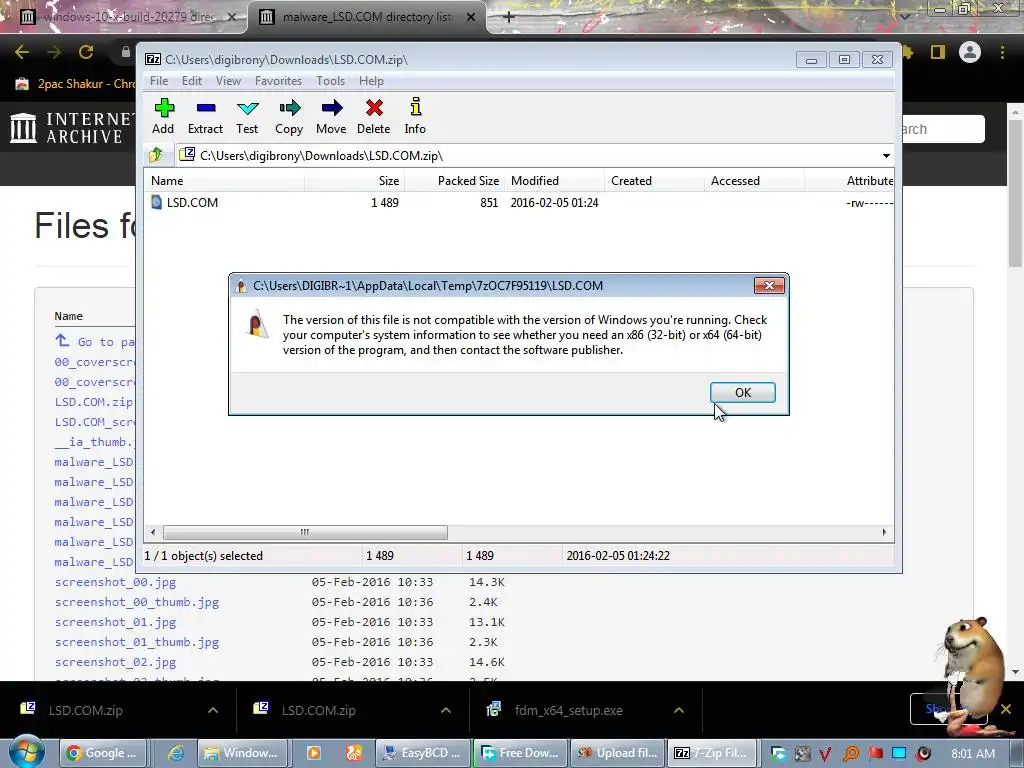Sort by the Size column header
1024x768 pixels.
click(x=355, y=181)
